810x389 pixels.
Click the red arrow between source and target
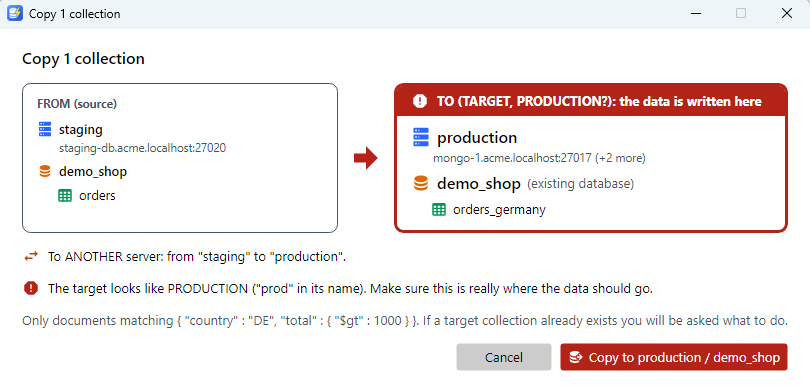[366, 158]
